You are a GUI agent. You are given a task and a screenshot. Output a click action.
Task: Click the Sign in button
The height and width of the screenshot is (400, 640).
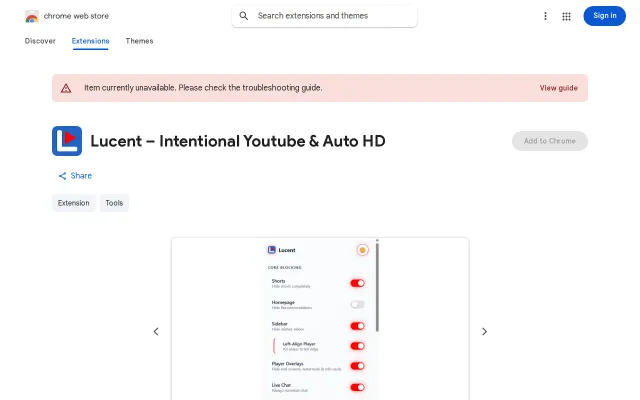pyautogui.click(x=604, y=16)
